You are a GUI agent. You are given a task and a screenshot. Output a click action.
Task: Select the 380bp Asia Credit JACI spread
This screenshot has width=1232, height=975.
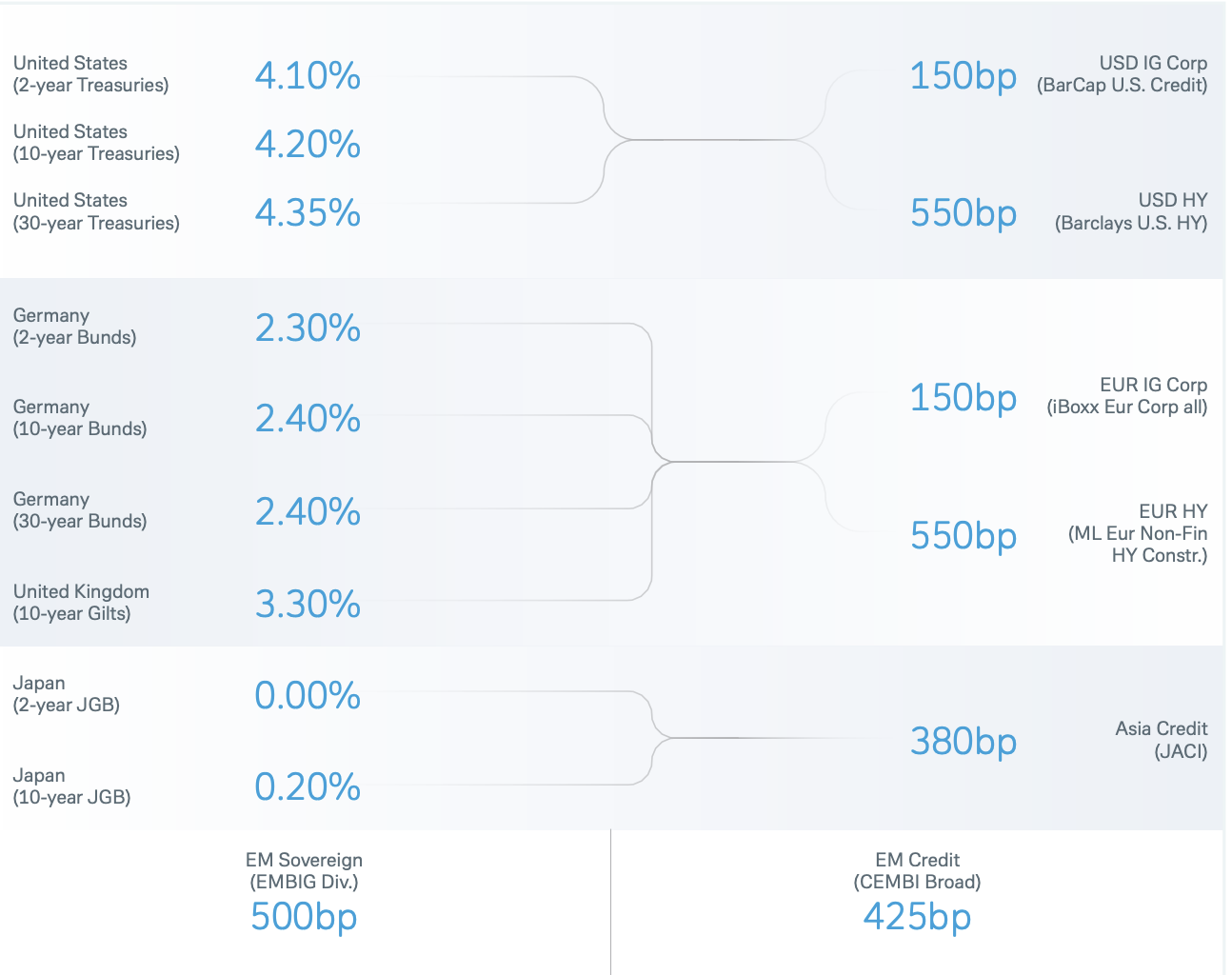pyautogui.click(x=964, y=742)
